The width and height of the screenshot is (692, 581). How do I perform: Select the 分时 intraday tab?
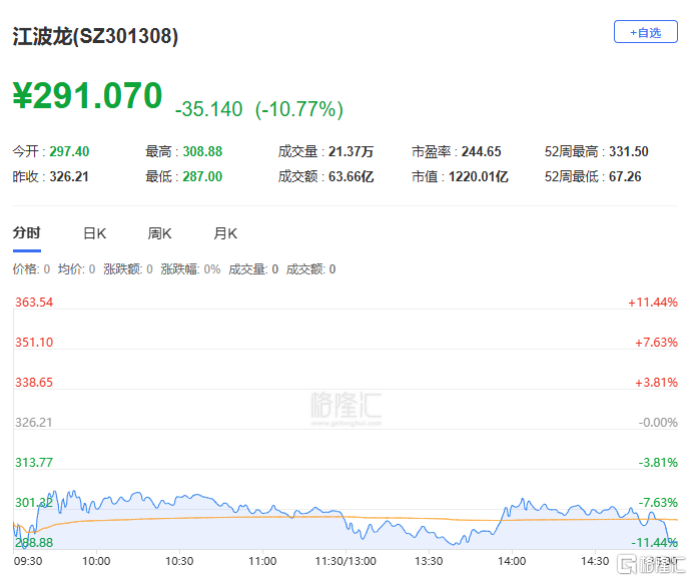pyautogui.click(x=26, y=233)
